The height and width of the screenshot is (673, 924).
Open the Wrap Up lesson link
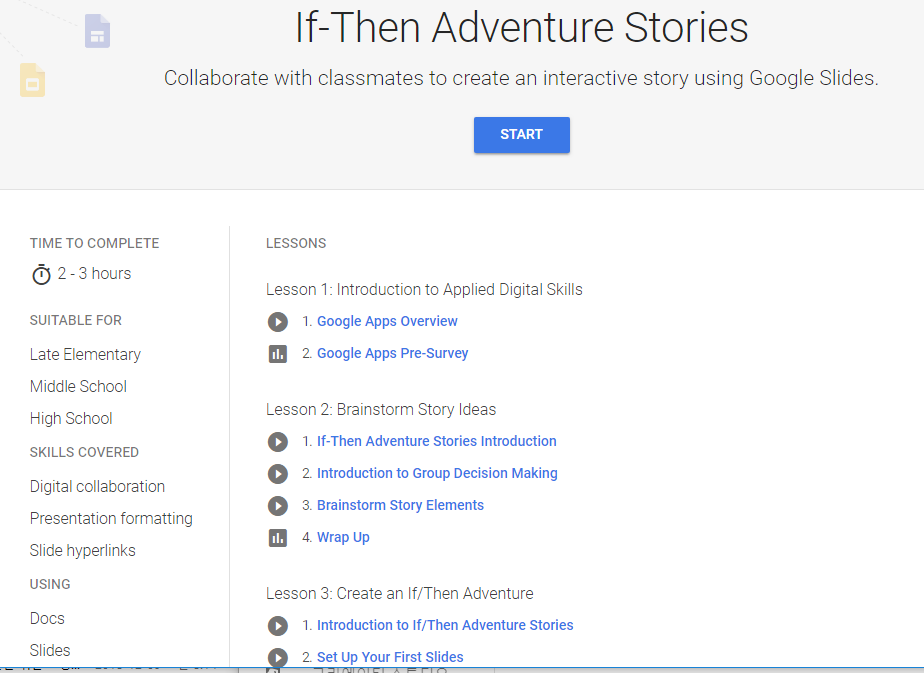[343, 537]
